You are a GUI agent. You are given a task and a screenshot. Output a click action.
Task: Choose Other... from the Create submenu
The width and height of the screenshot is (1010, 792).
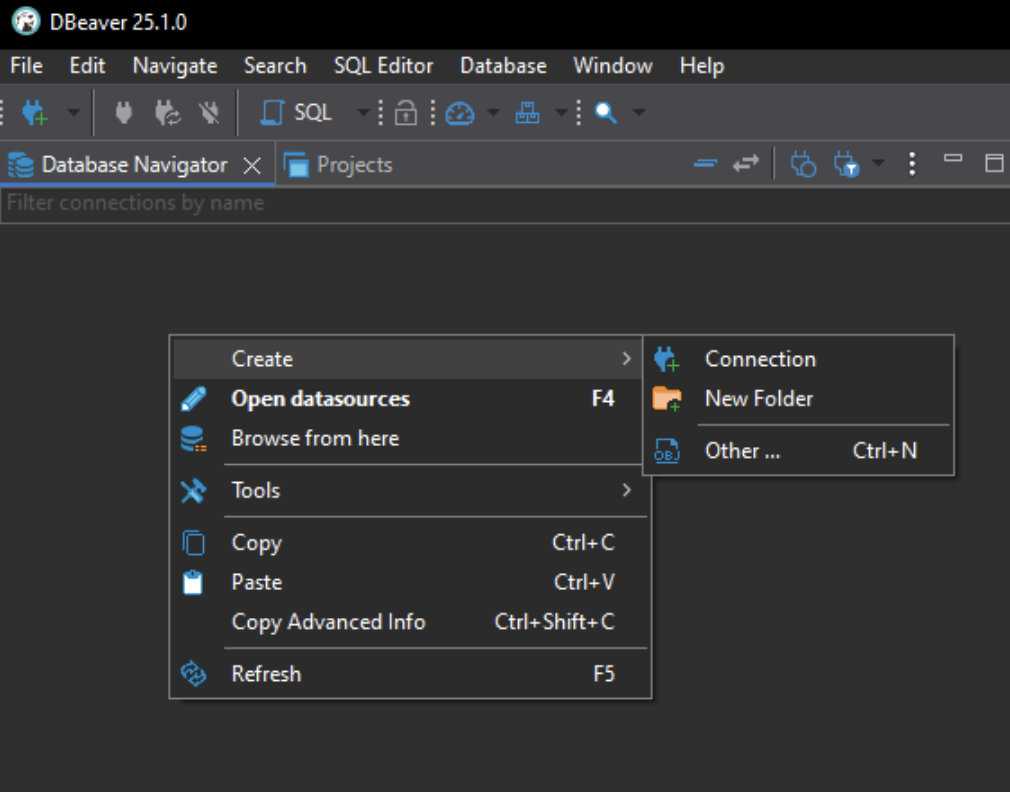(799, 451)
